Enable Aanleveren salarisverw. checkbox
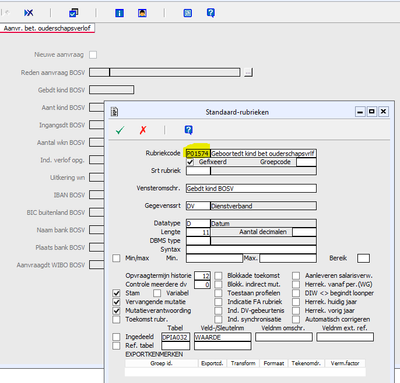400x383 pixels. tap(296, 276)
